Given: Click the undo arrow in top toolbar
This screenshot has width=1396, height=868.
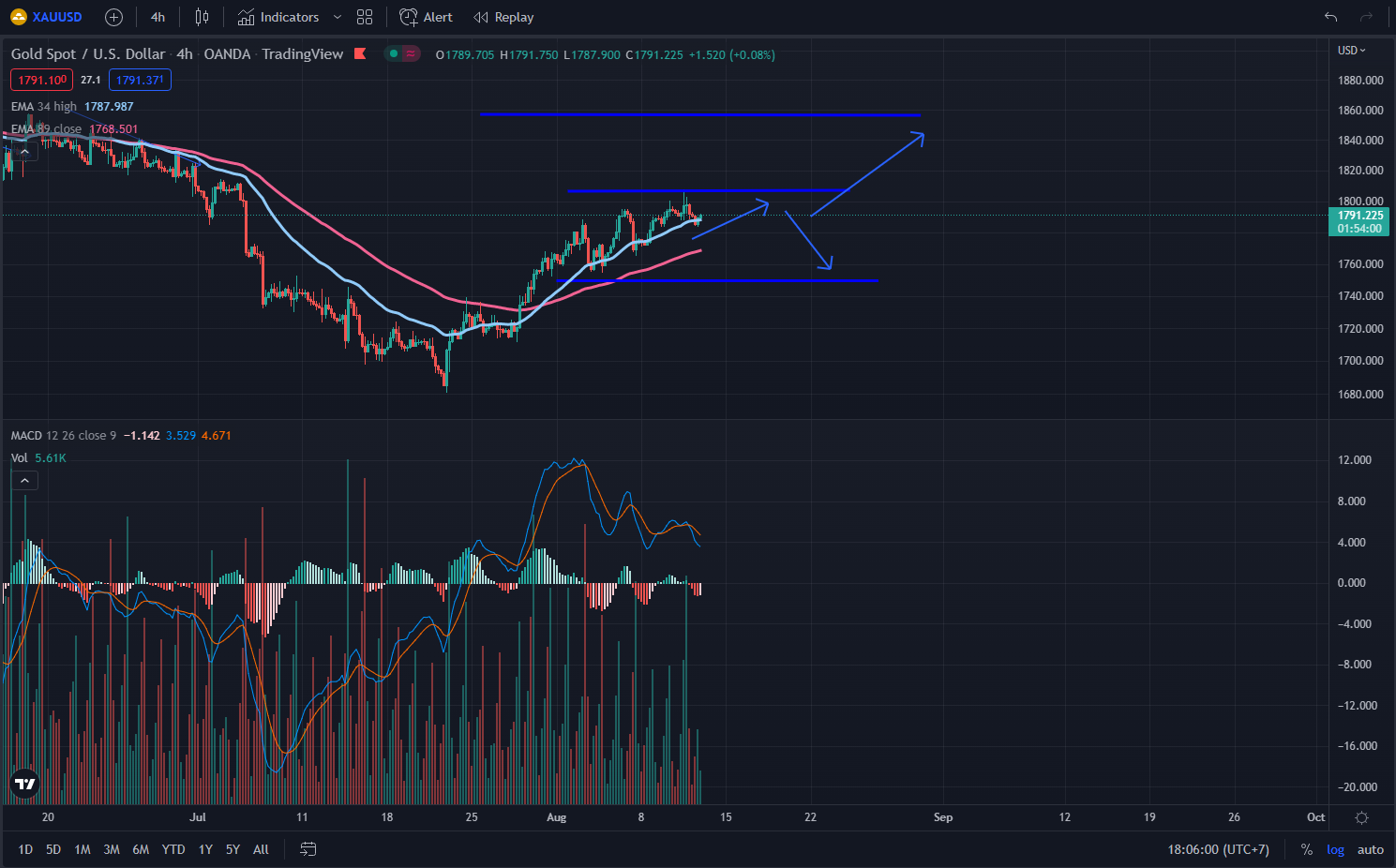Looking at the screenshot, I should tap(1330, 17).
